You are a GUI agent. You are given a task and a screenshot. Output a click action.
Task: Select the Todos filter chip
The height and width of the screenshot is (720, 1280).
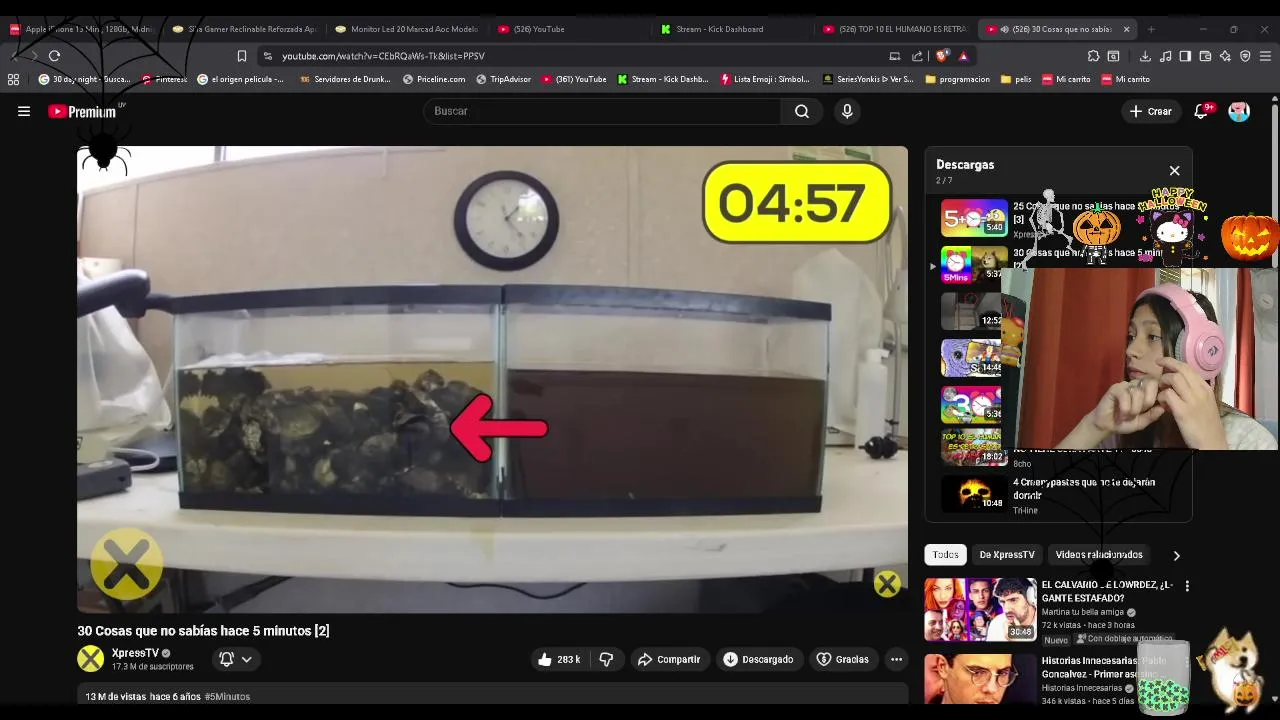(x=945, y=555)
